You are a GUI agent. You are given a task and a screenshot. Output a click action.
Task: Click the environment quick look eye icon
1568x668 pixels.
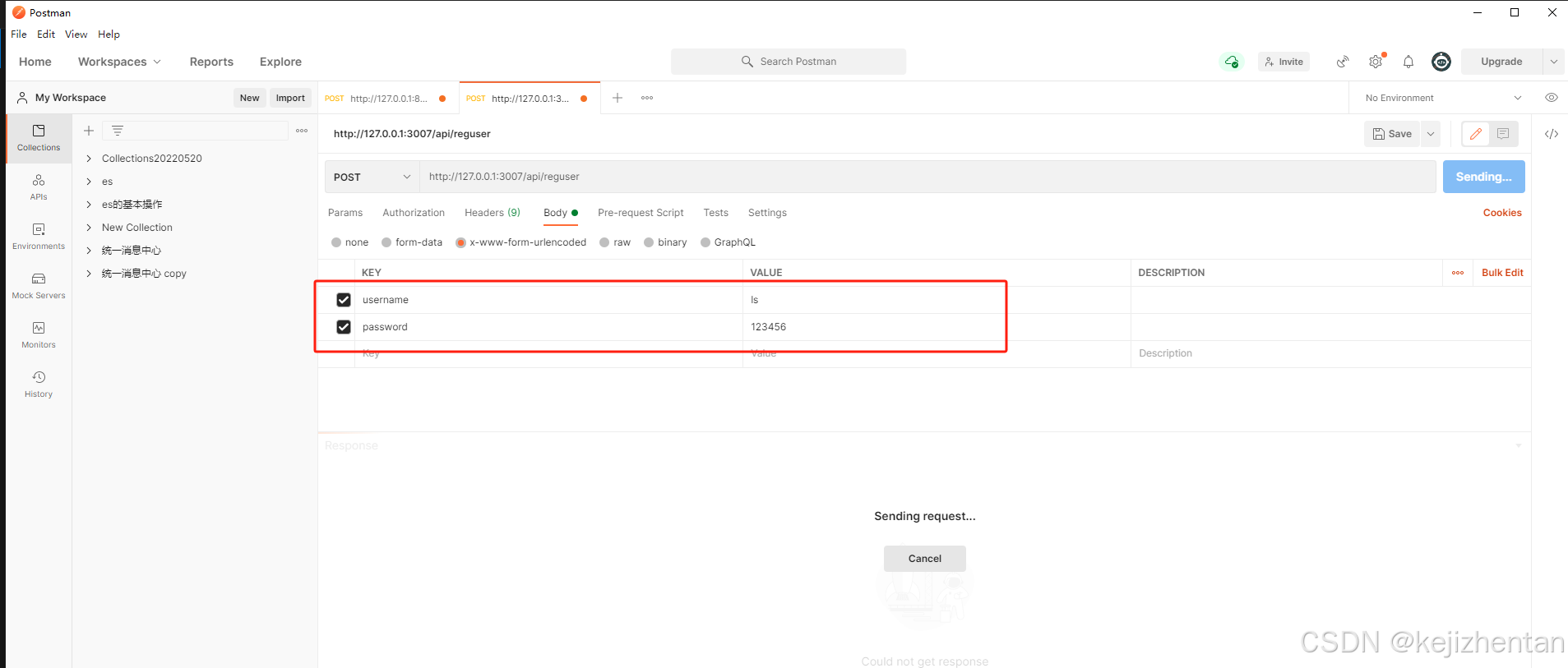tap(1552, 98)
